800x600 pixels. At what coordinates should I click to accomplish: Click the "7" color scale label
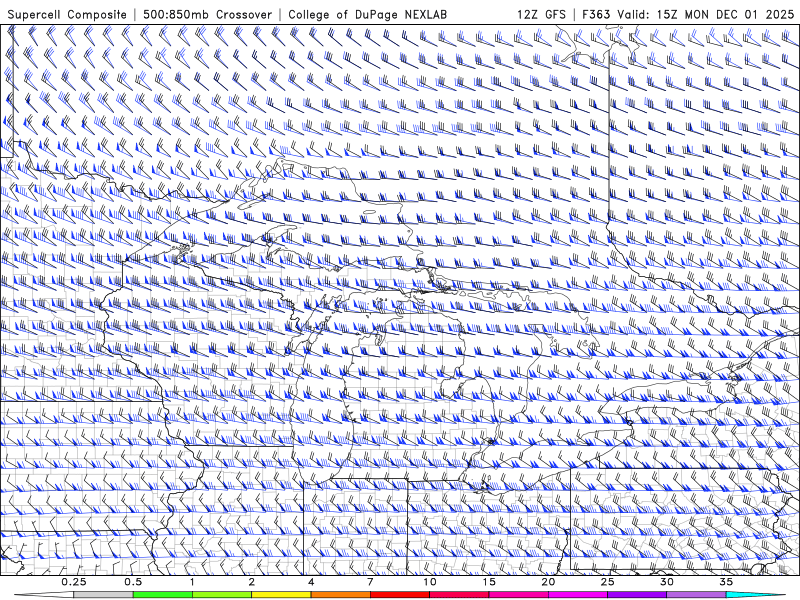point(370,582)
